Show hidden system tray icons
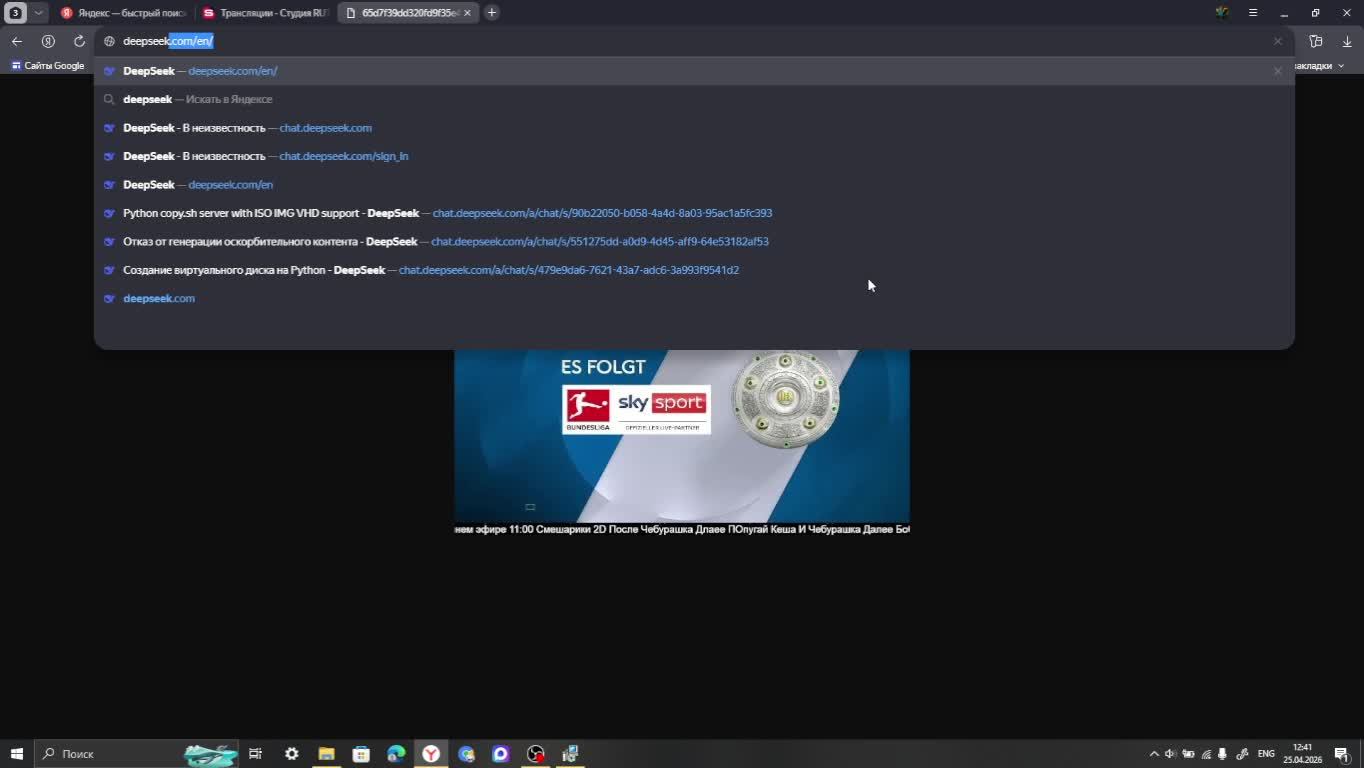Viewport: 1364px width, 768px height. tap(1154, 754)
